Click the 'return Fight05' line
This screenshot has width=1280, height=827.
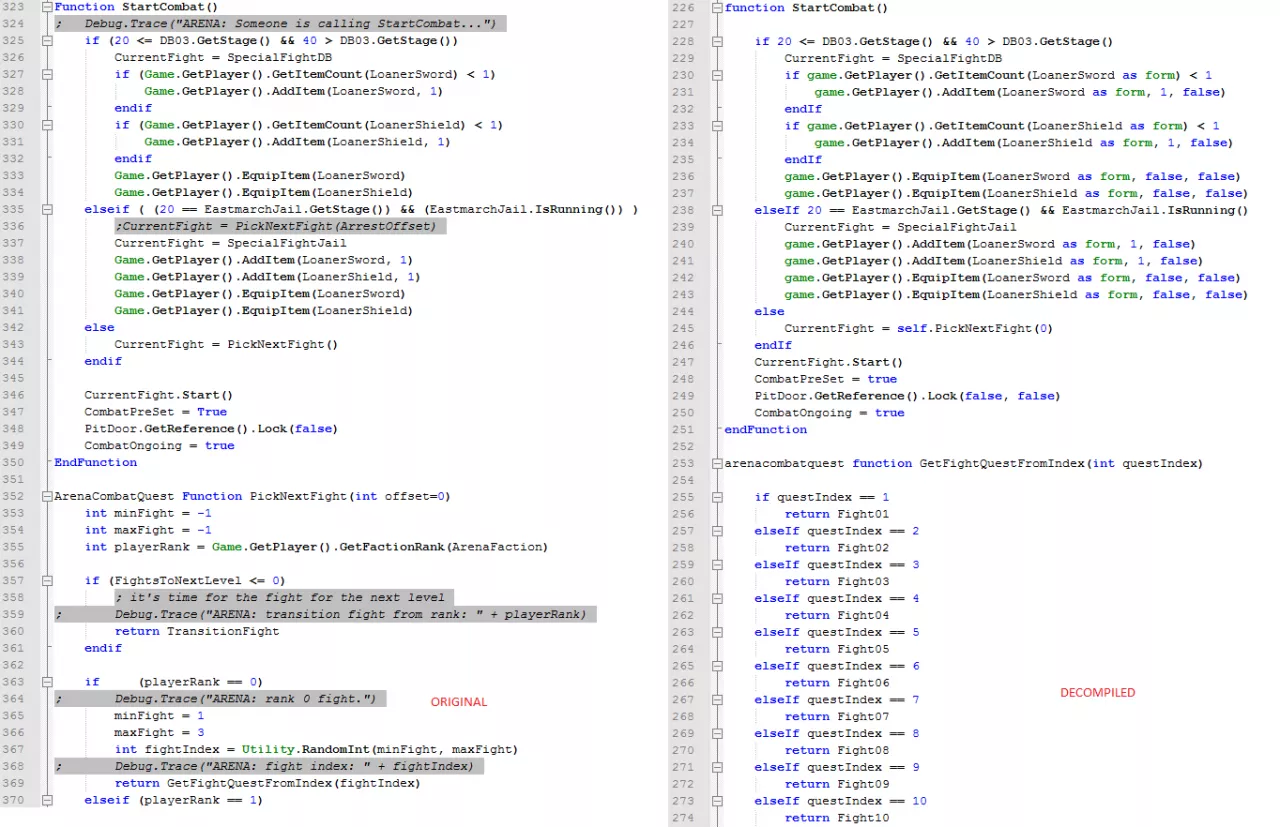pyautogui.click(x=836, y=649)
